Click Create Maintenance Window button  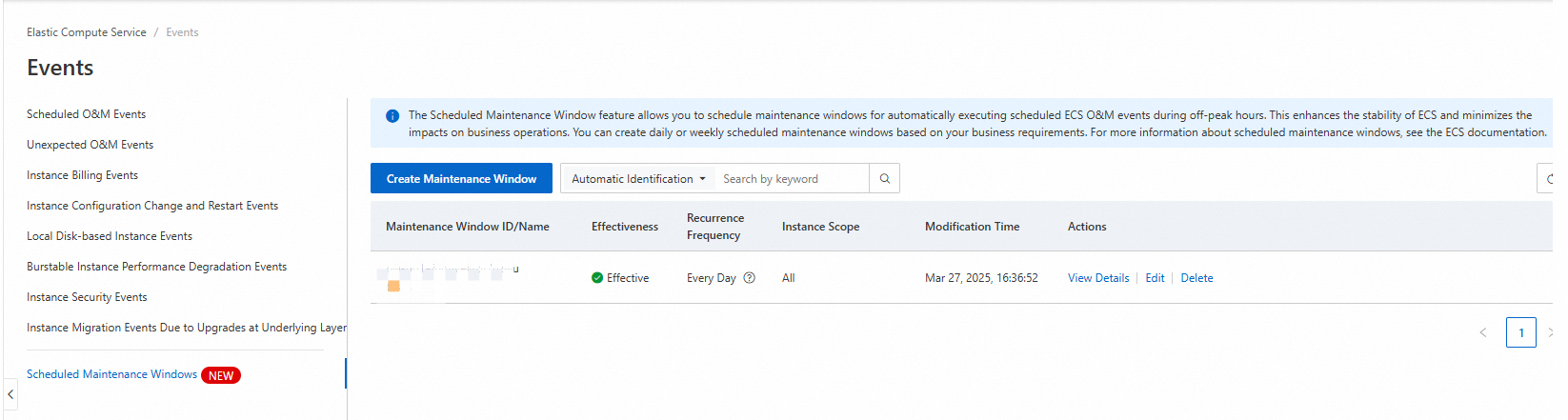(x=461, y=179)
